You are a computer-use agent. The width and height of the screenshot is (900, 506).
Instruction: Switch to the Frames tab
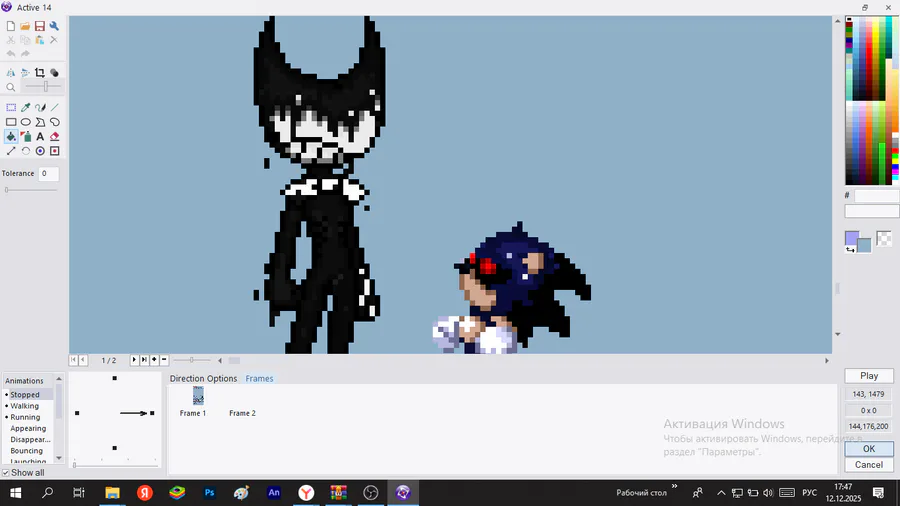[x=259, y=379]
